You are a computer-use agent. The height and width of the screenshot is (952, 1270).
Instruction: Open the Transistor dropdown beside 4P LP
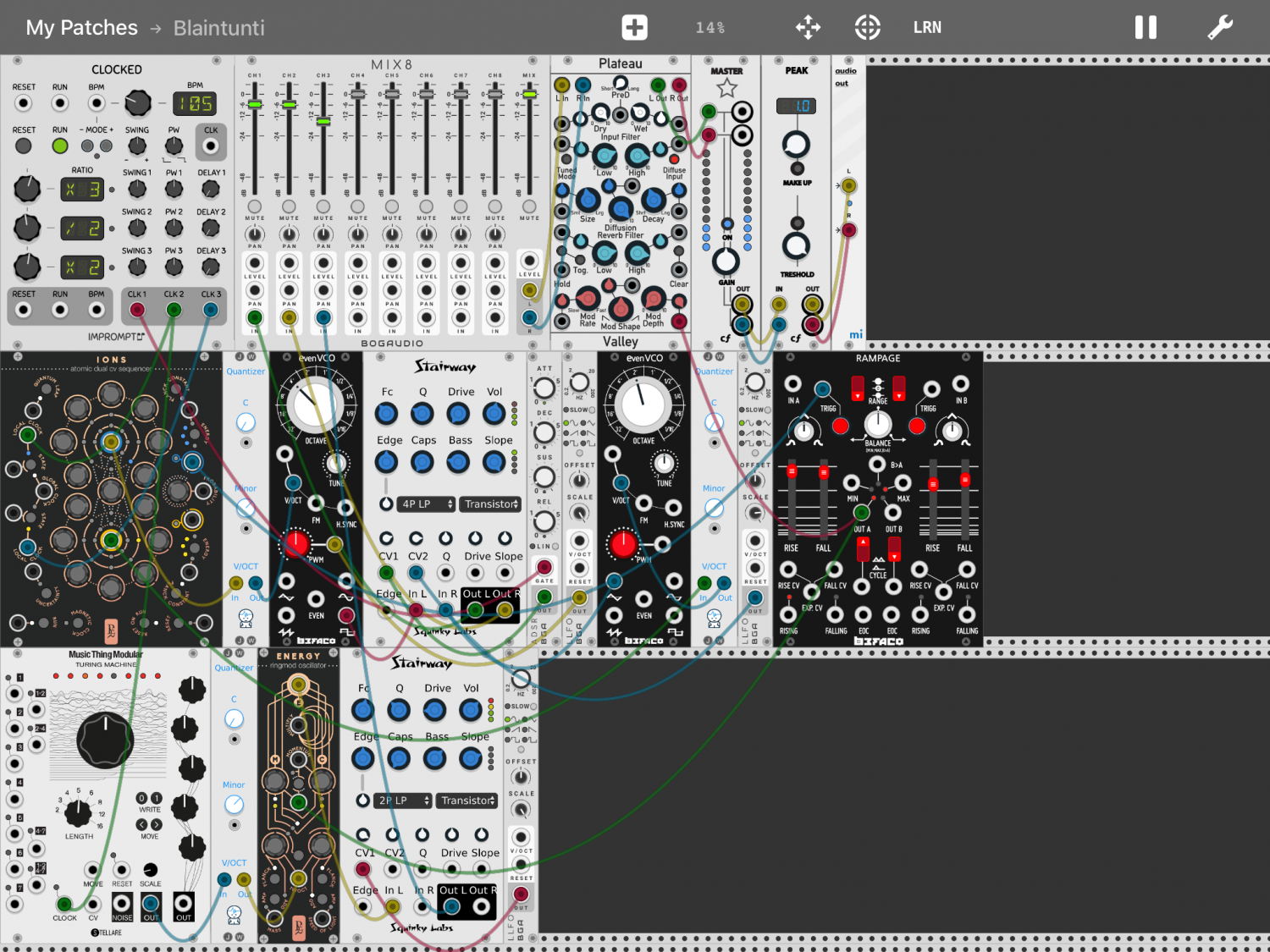point(491,504)
